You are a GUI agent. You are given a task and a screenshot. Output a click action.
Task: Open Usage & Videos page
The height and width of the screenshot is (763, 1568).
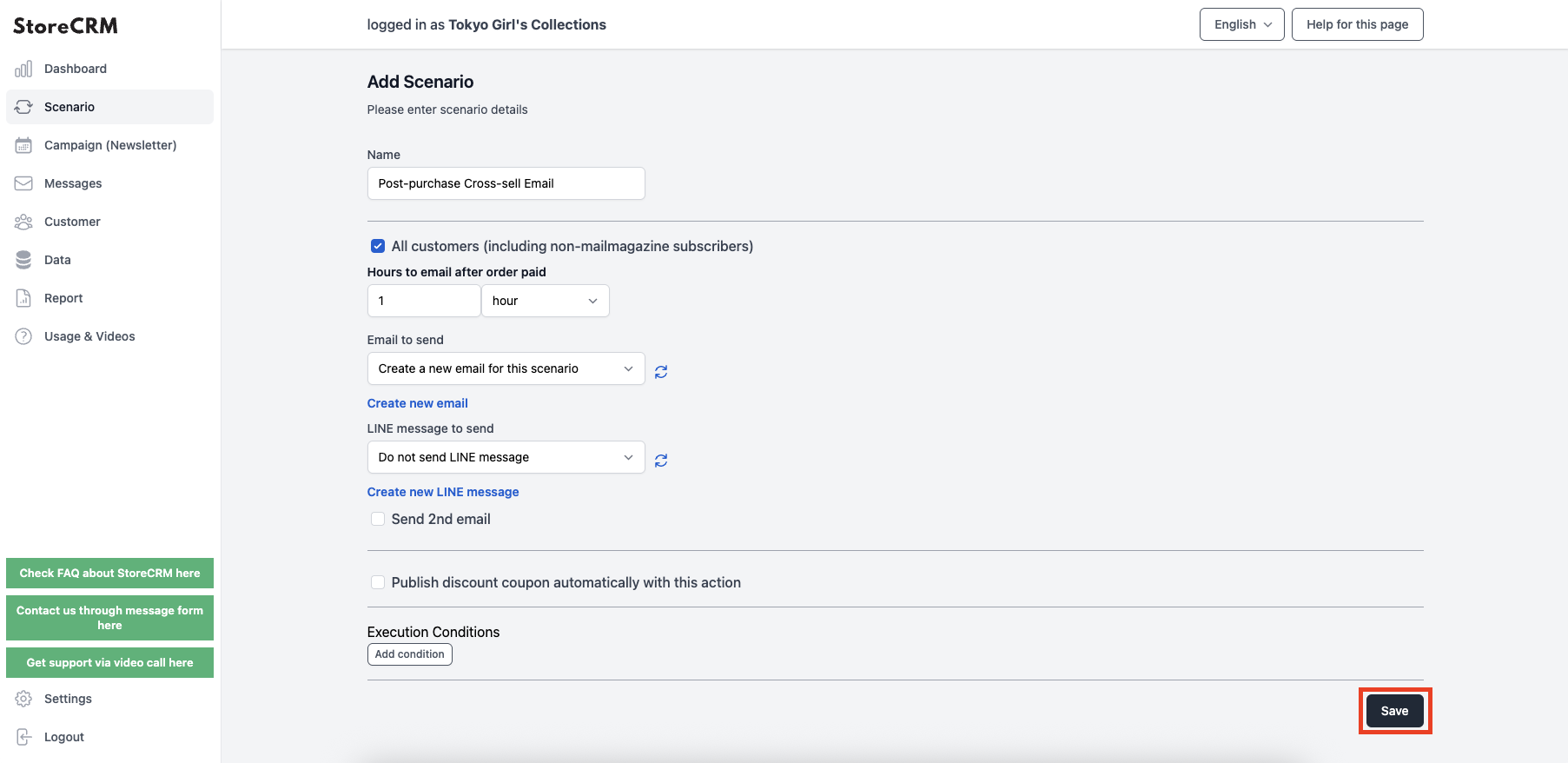[109, 336]
